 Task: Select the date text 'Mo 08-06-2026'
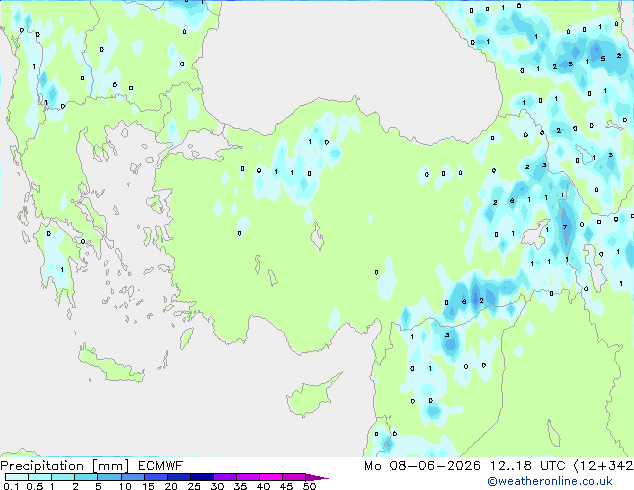pos(422,466)
